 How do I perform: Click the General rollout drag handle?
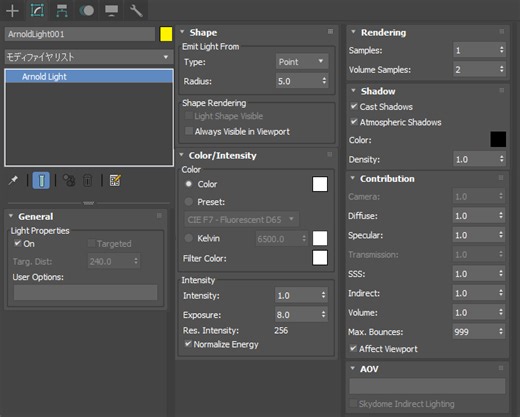click(x=159, y=216)
